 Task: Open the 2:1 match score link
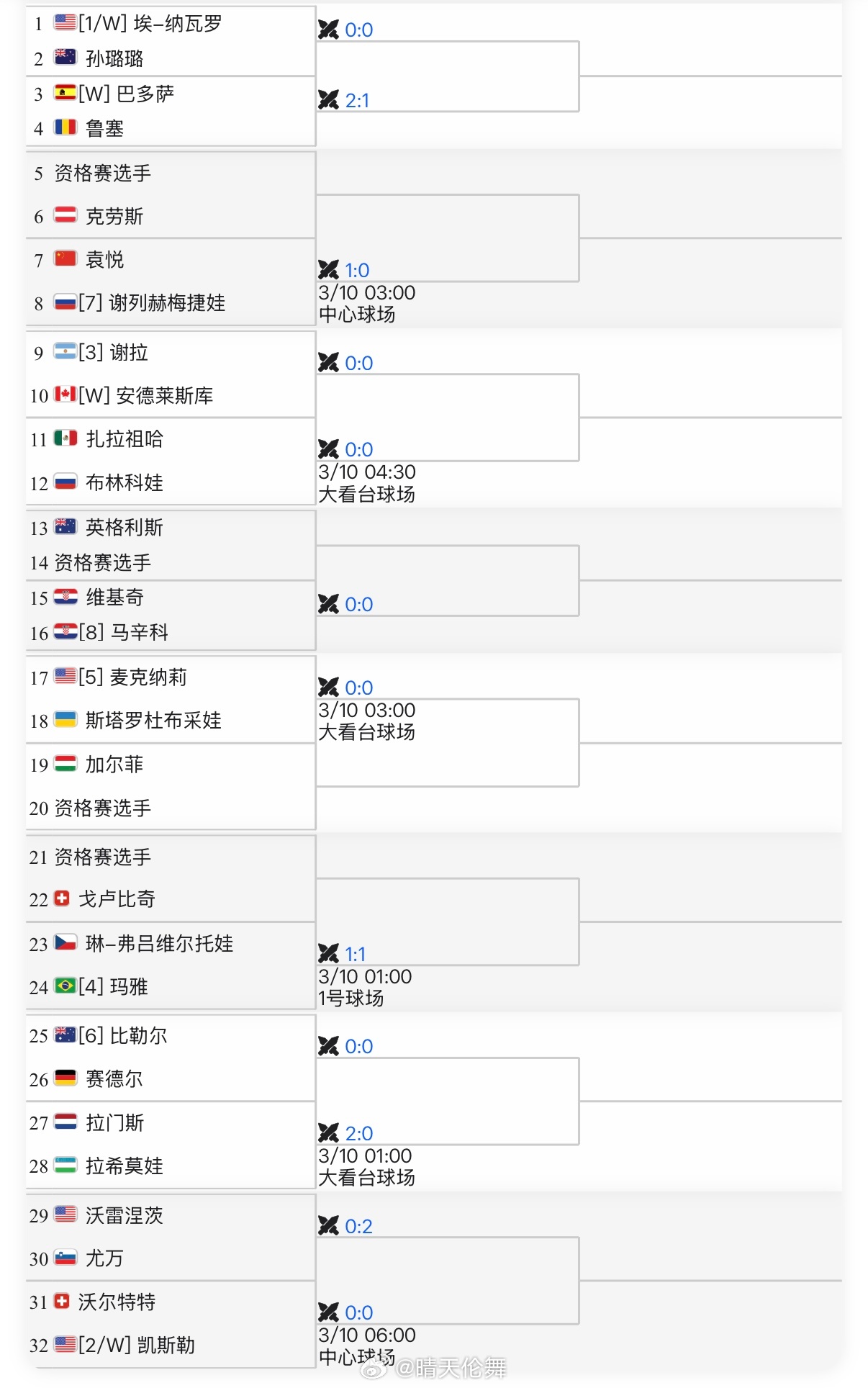(x=357, y=101)
